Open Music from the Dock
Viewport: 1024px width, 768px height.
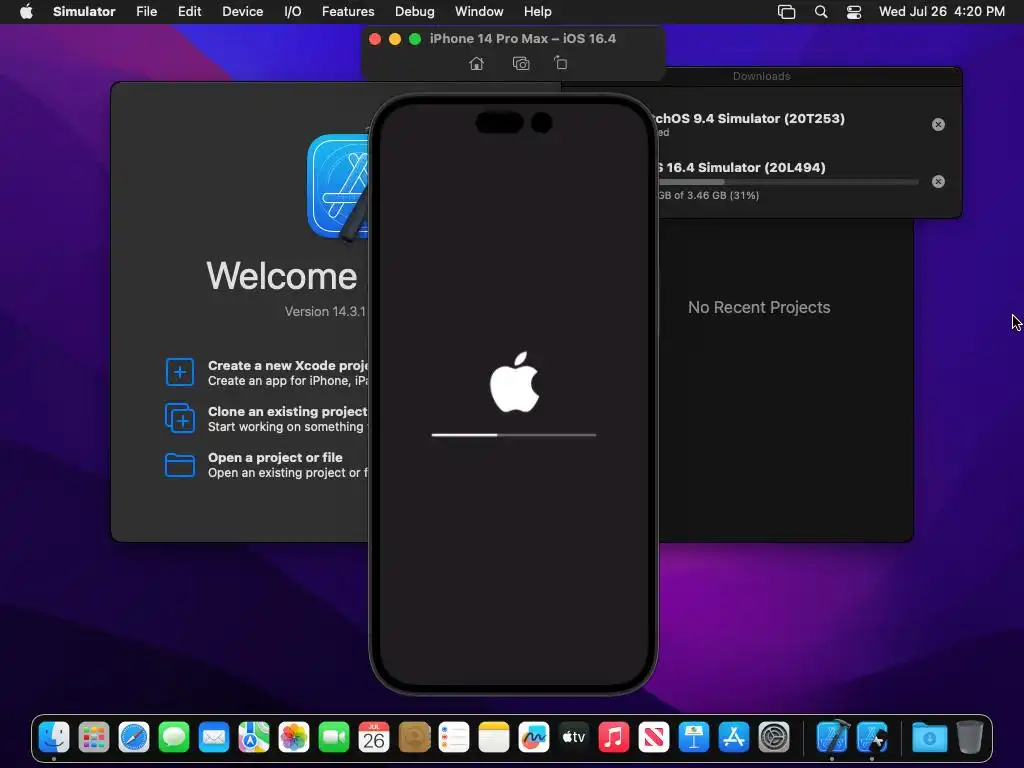tap(614, 738)
